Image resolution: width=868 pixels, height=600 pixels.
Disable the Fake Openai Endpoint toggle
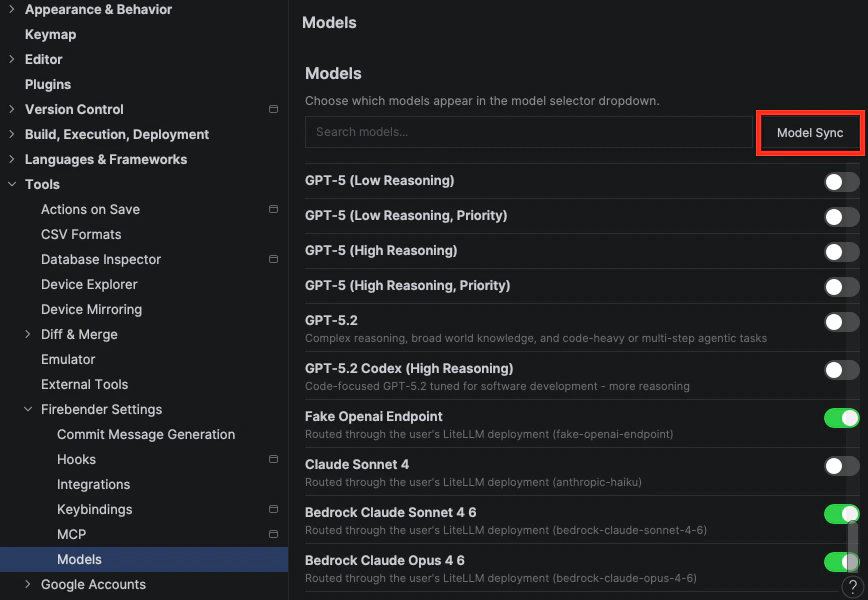point(841,418)
